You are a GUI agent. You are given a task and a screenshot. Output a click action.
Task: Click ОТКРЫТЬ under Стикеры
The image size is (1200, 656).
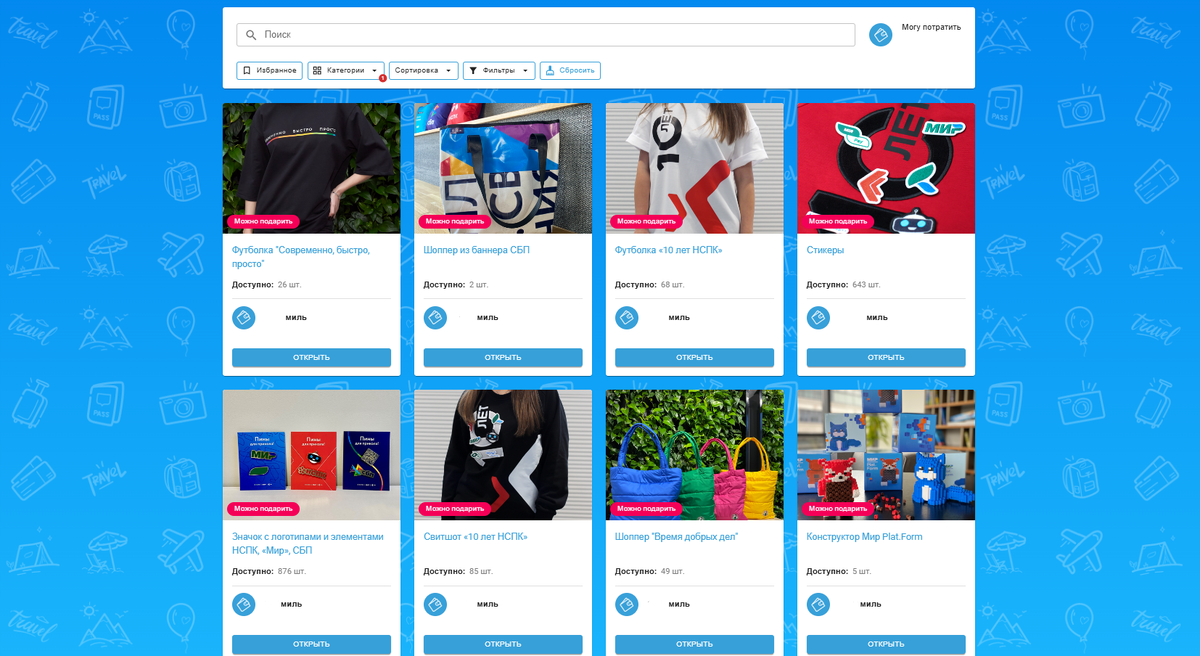tap(886, 357)
